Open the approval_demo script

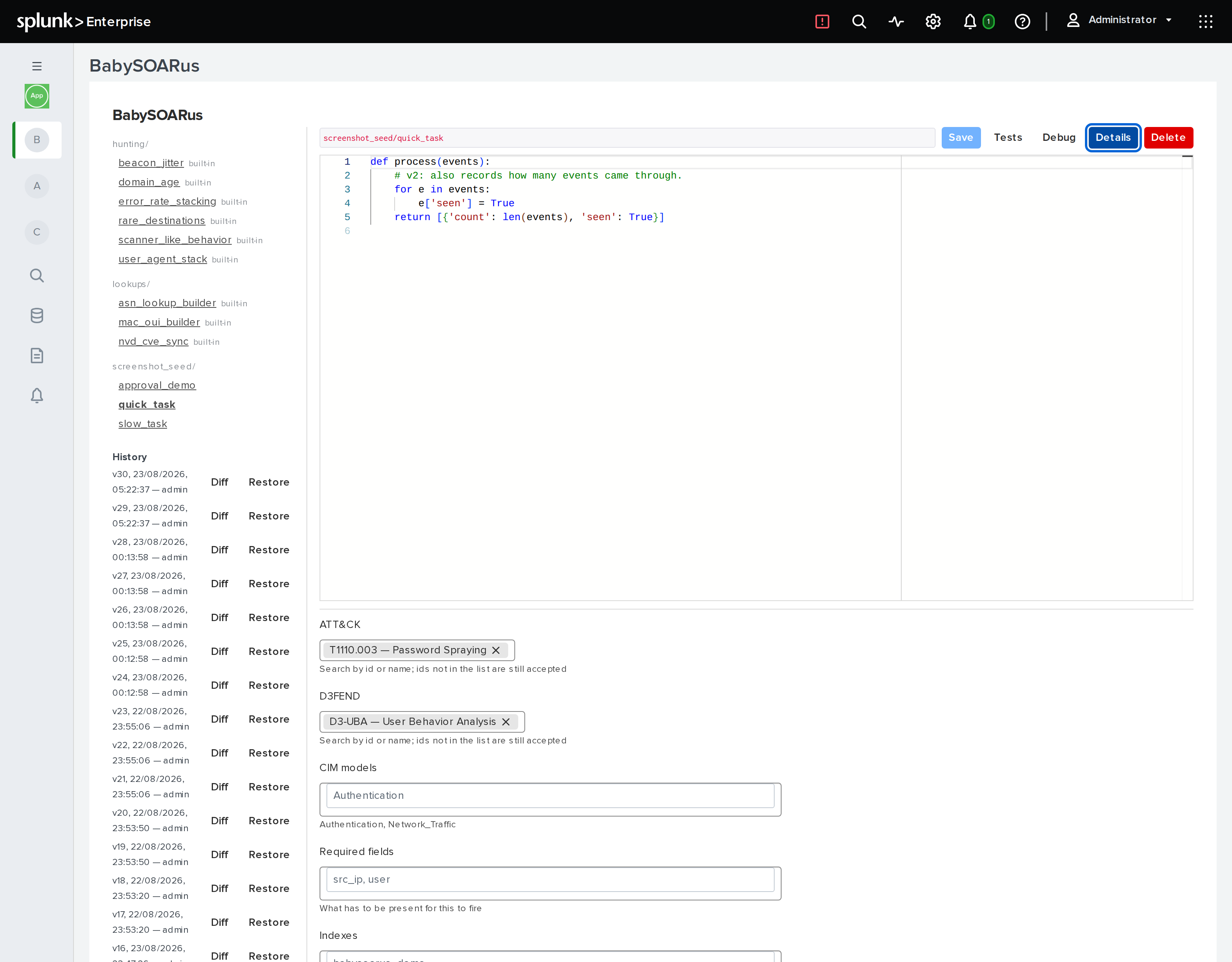pos(157,385)
